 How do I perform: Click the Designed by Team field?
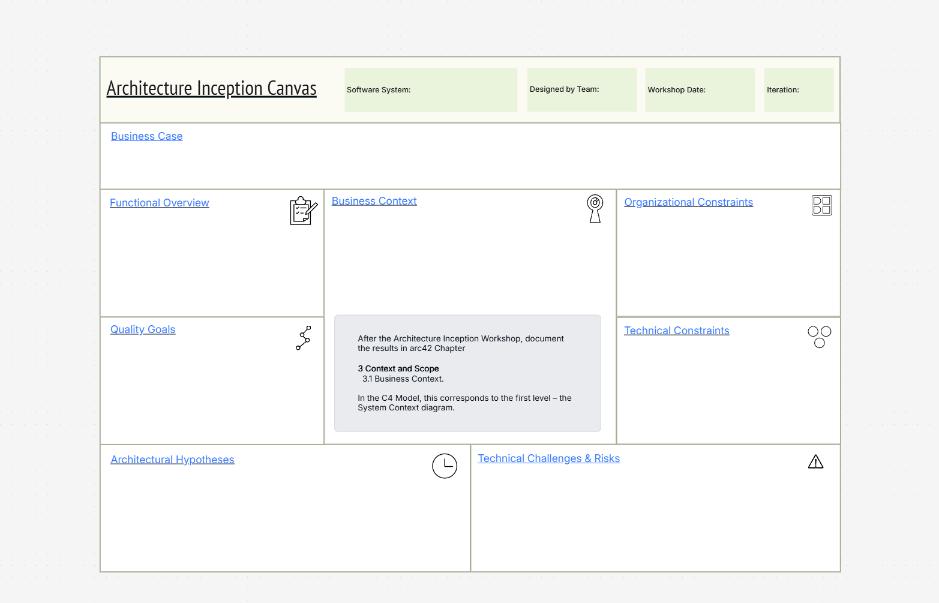click(581, 89)
